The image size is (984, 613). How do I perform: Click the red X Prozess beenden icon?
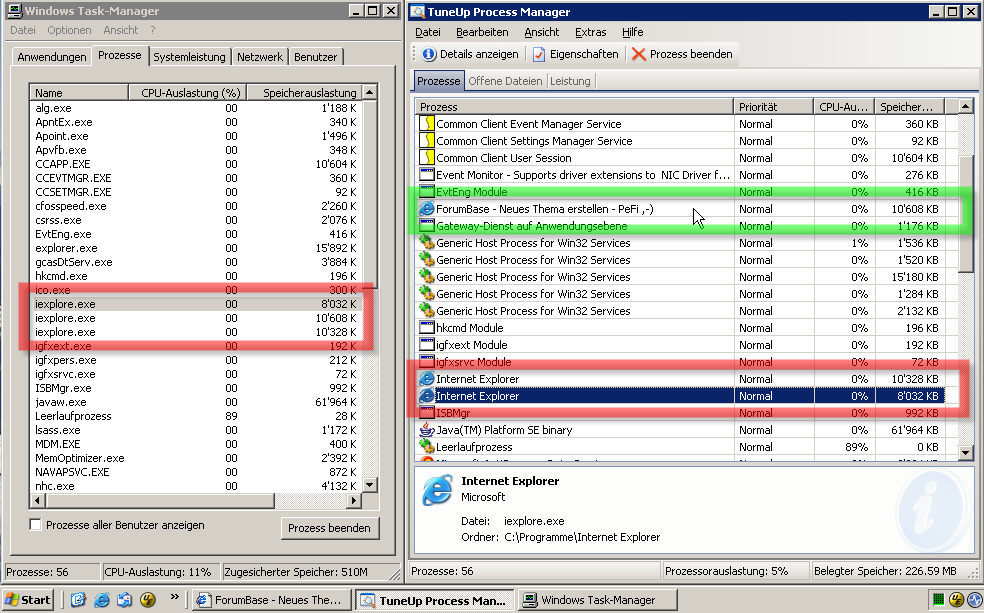pos(639,55)
